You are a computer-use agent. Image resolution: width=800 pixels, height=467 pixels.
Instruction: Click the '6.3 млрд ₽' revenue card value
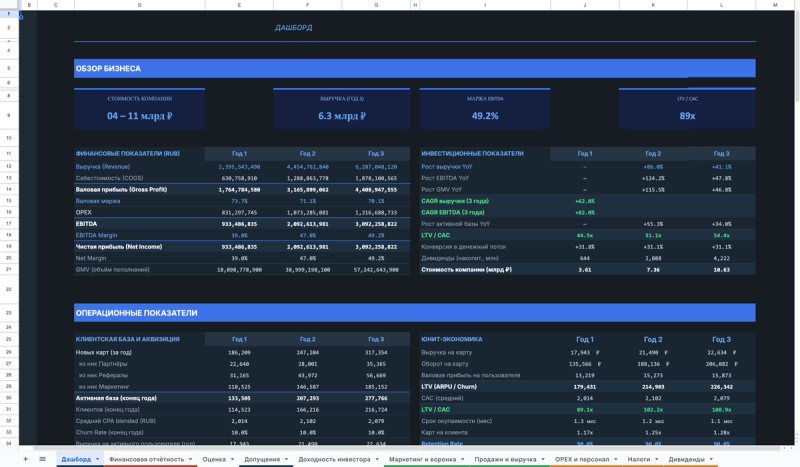coord(342,116)
